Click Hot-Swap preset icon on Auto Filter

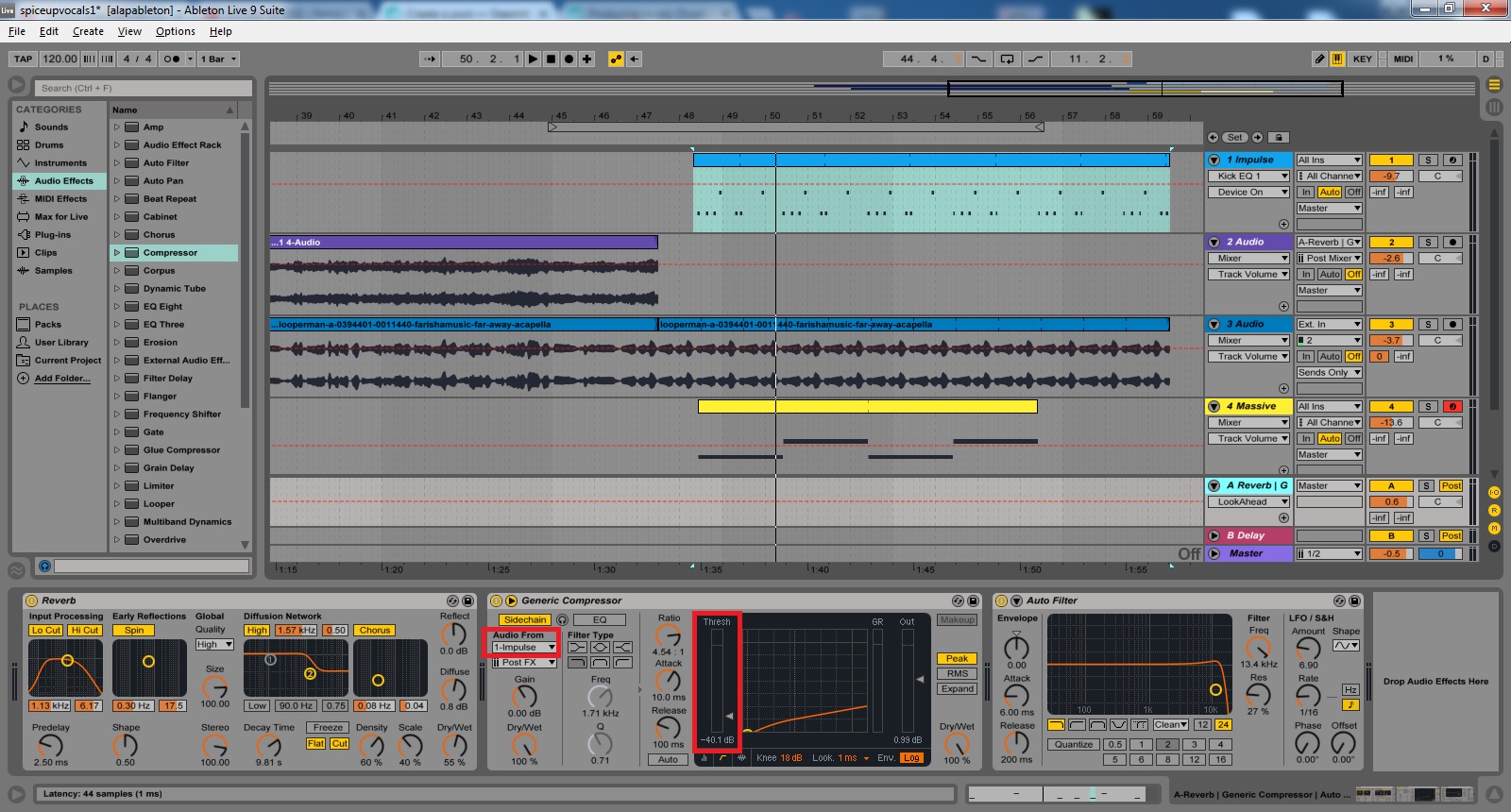click(1339, 601)
